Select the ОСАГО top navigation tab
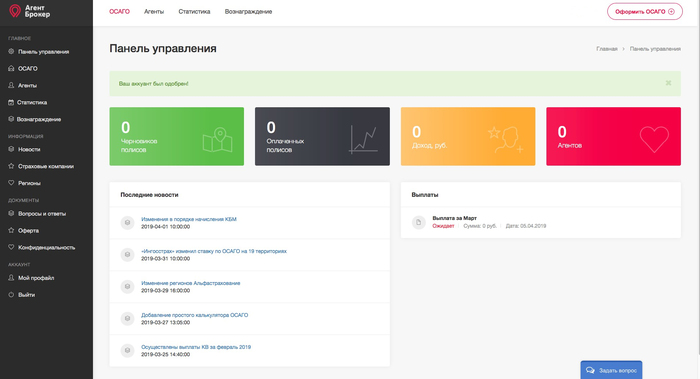700x379 pixels. click(x=119, y=12)
